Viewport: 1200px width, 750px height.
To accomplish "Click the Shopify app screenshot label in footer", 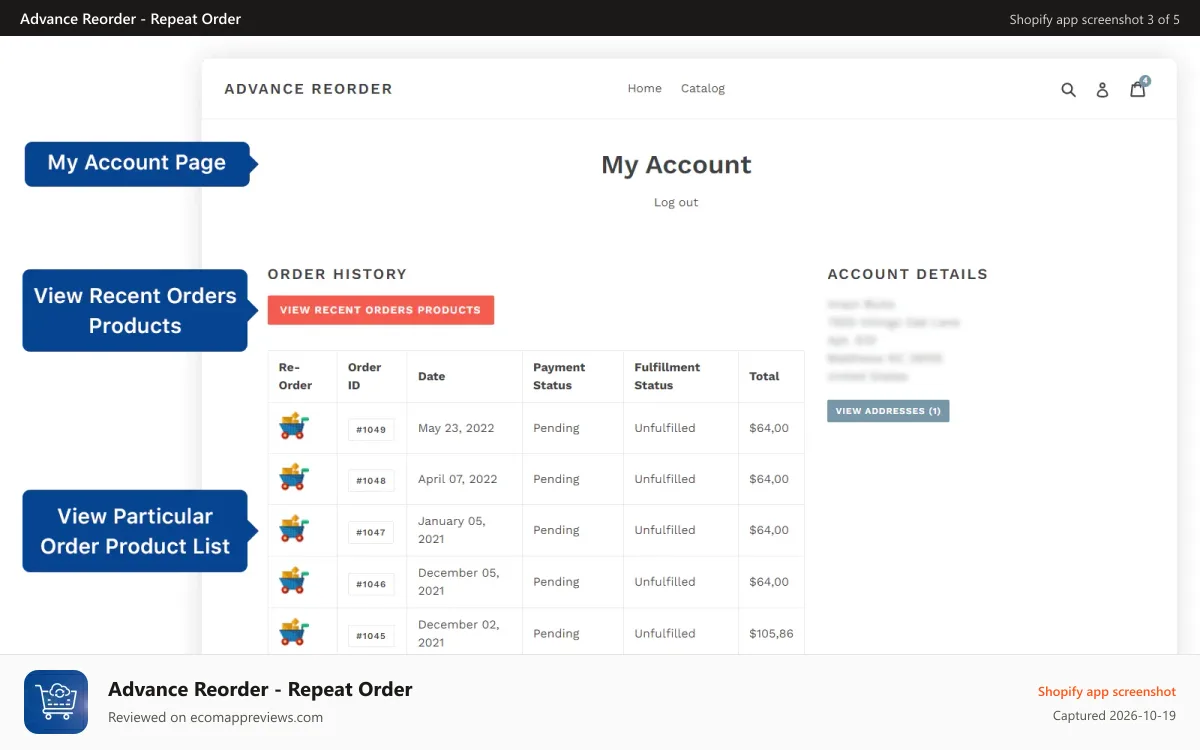I will (x=1107, y=691).
